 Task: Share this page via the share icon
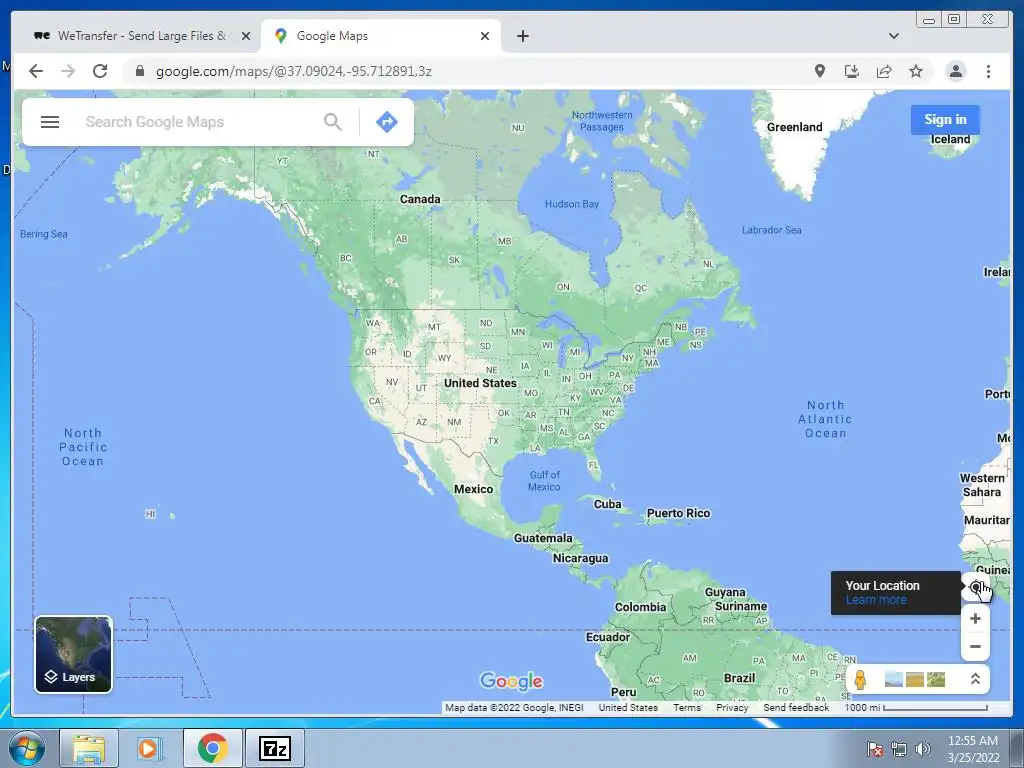pyautogui.click(x=884, y=71)
